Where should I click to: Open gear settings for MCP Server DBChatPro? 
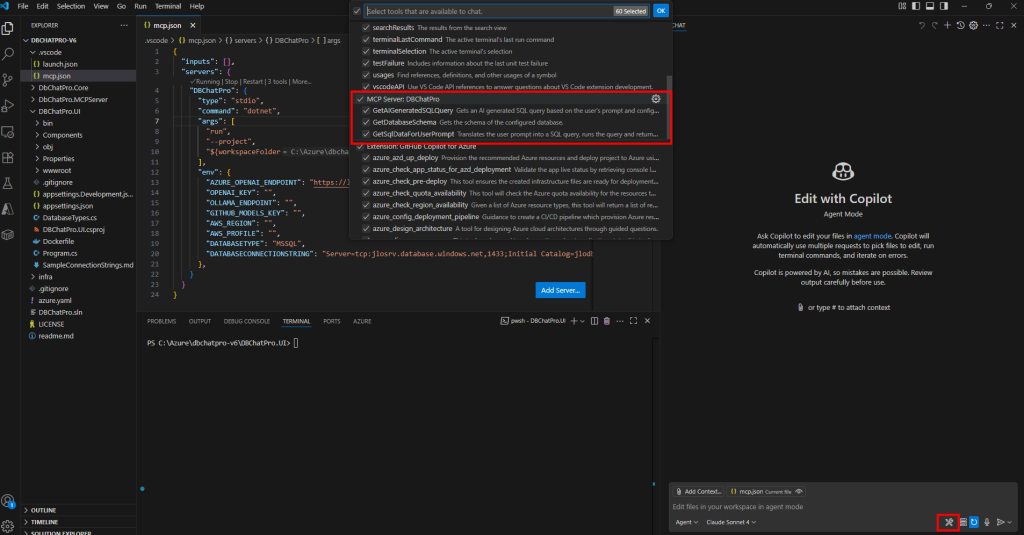tap(656, 99)
